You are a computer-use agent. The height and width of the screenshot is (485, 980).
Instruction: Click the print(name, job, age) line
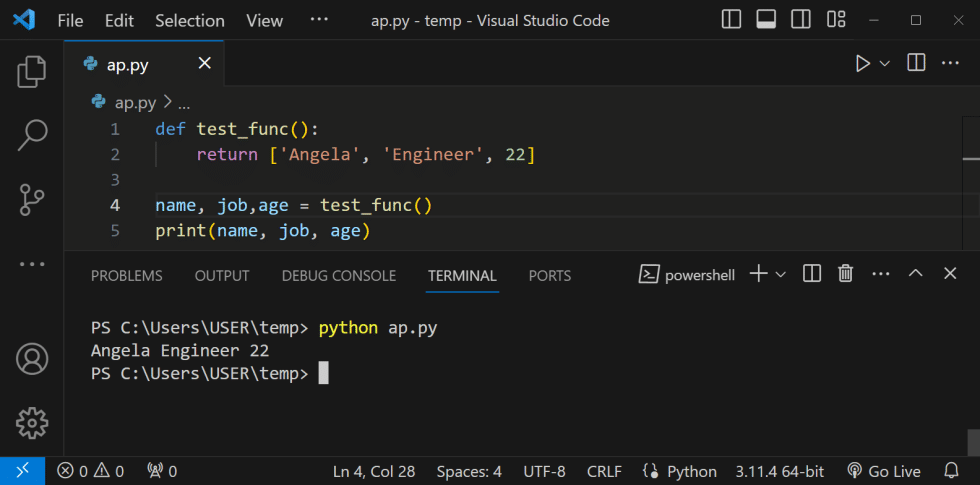[263, 231]
